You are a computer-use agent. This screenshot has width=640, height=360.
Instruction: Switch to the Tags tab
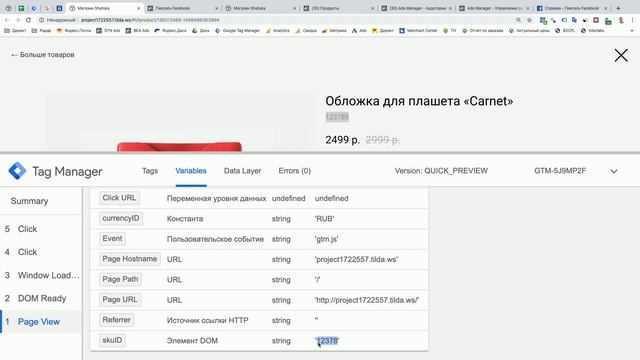click(150, 171)
